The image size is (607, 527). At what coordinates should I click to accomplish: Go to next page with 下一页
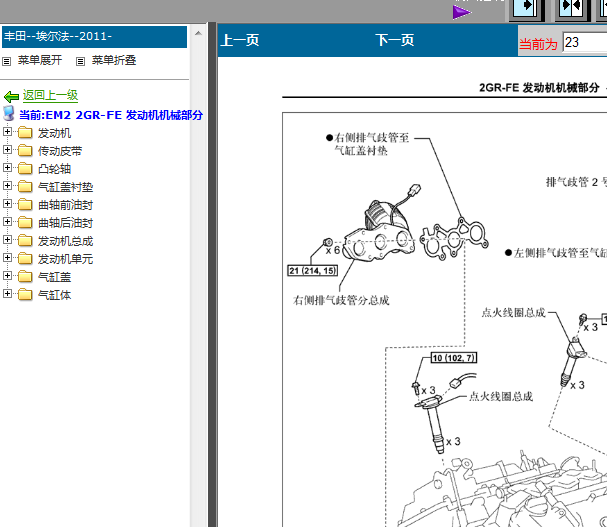tap(394, 40)
